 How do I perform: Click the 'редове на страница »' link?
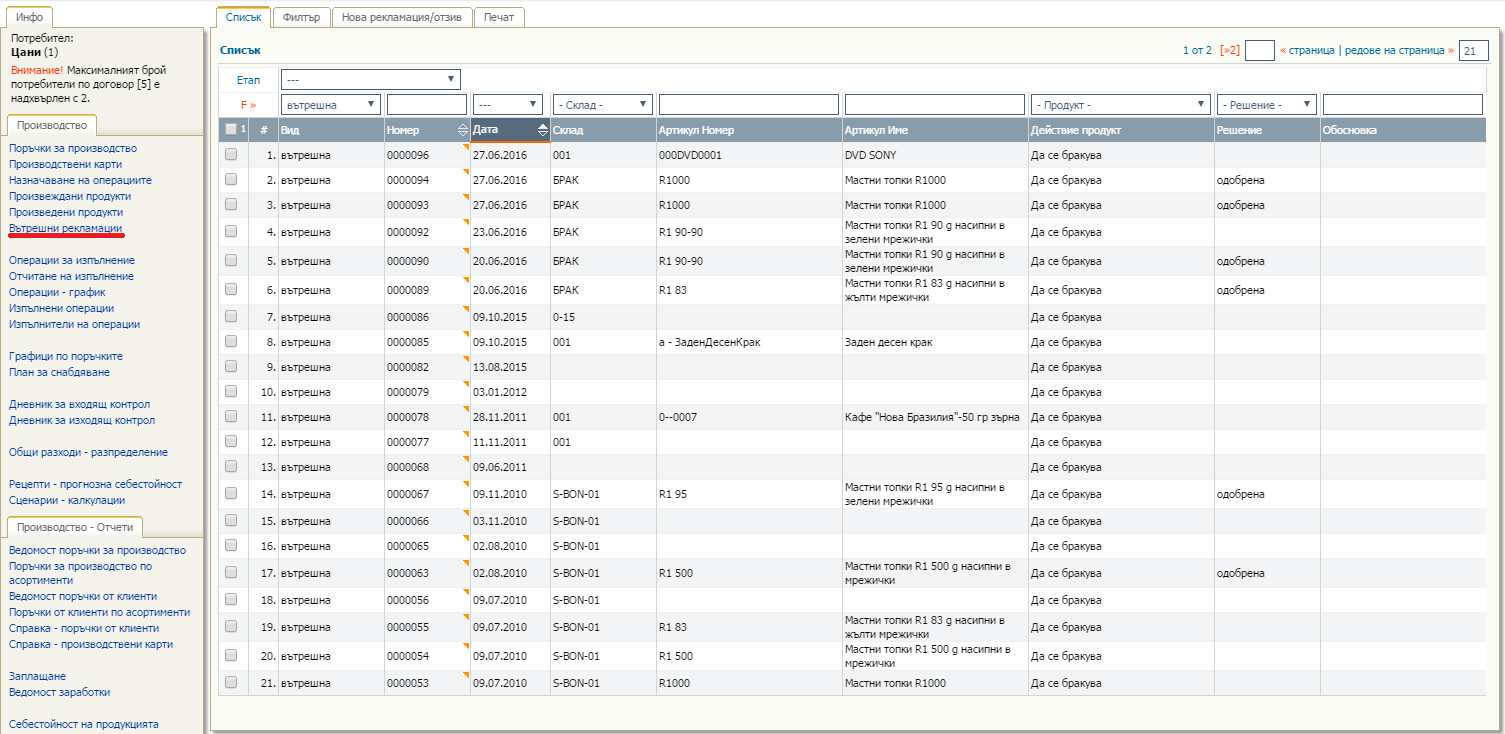(x=1398, y=50)
